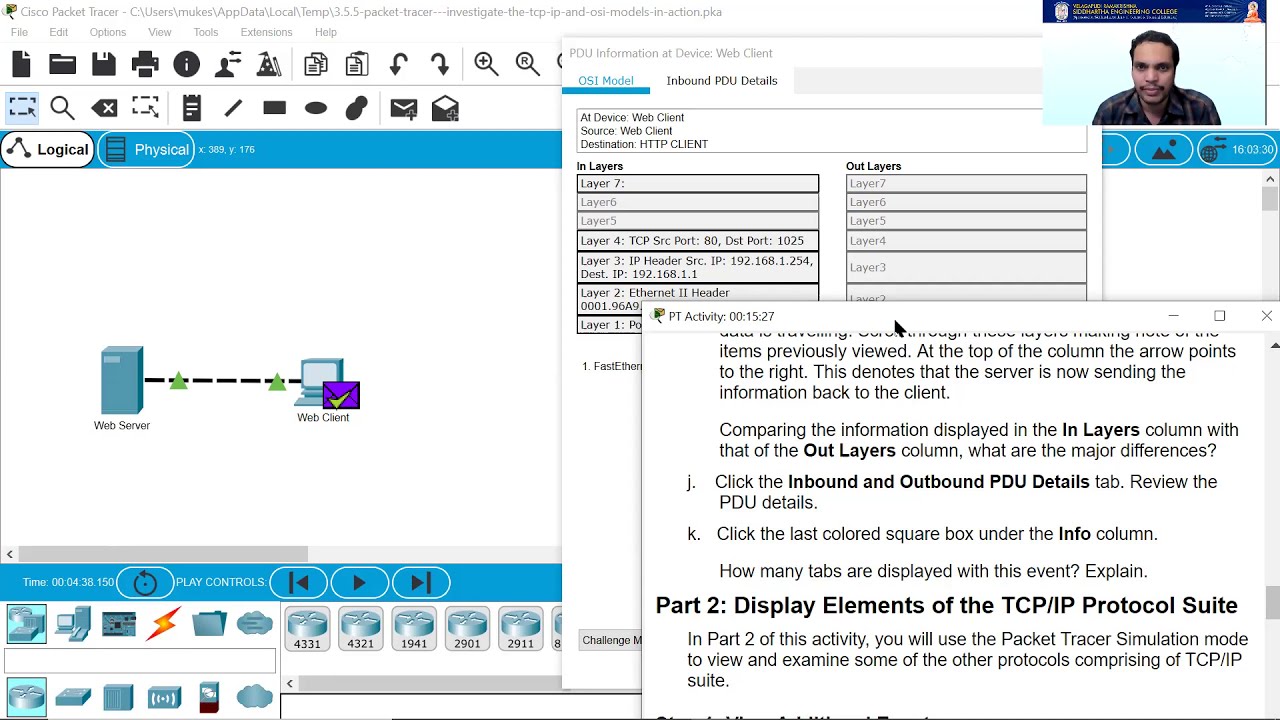Click Layer 3 IP Header row
This screenshot has height=720, width=1280.
click(x=698, y=267)
